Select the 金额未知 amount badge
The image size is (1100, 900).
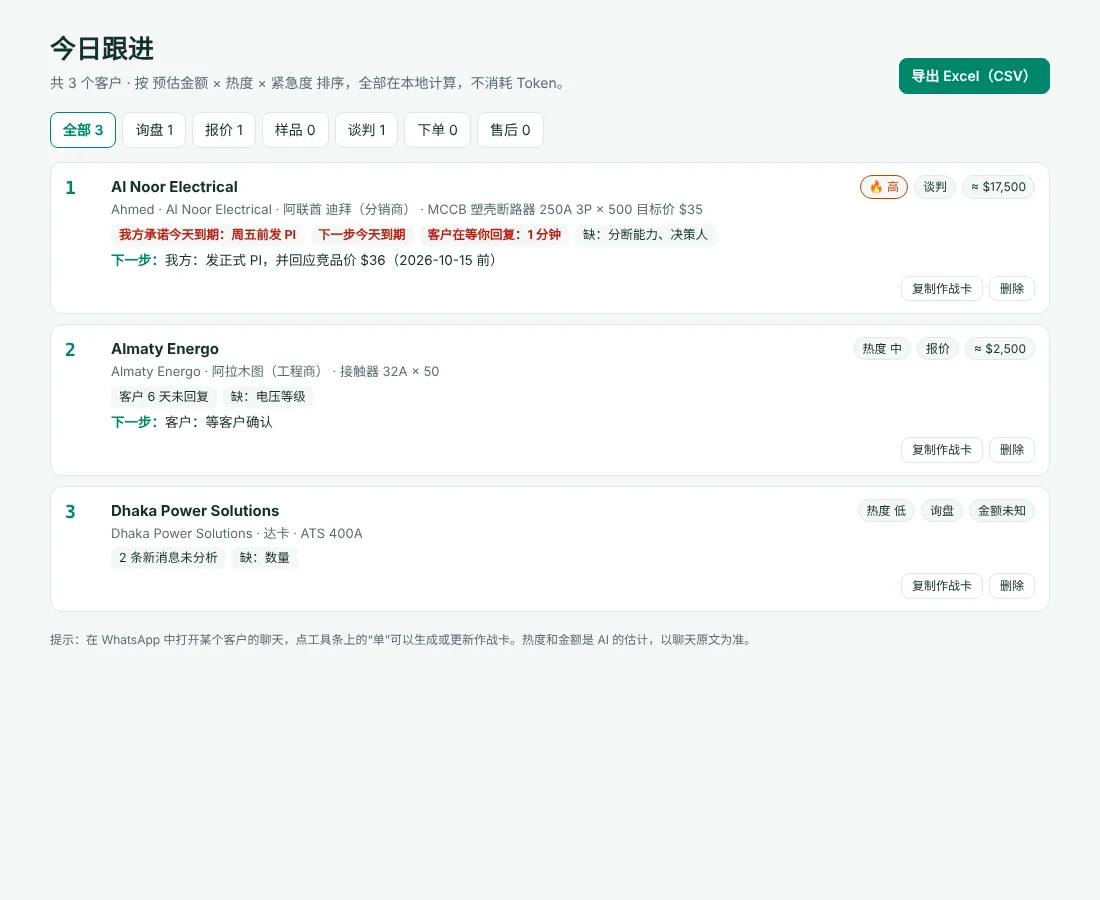pos(1002,511)
